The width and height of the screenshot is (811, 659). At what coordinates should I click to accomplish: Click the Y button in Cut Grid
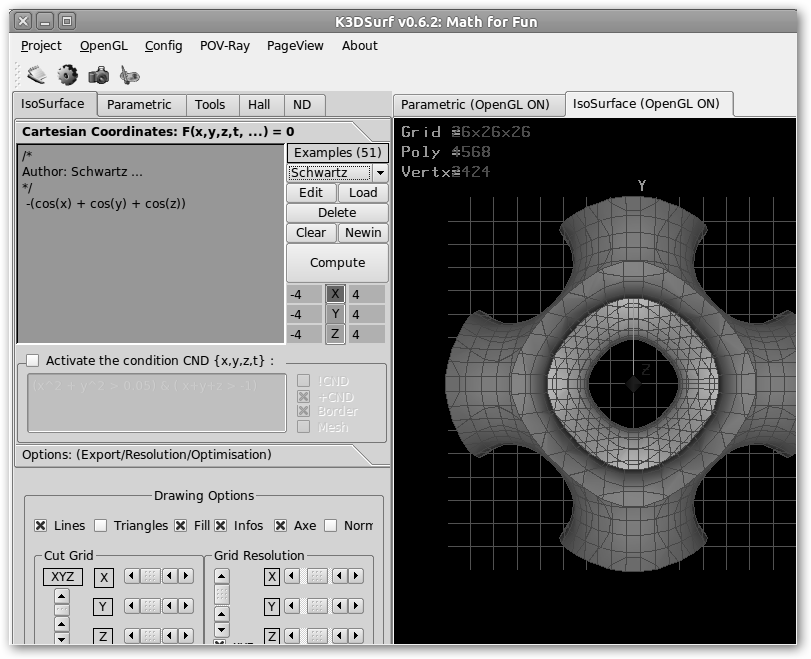[104, 607]
